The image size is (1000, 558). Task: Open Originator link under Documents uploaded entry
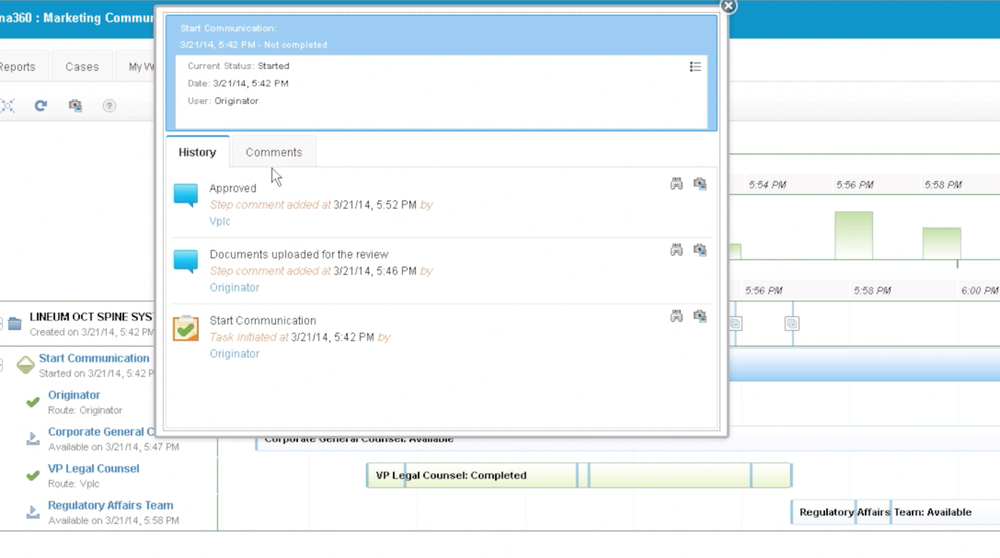235,288
